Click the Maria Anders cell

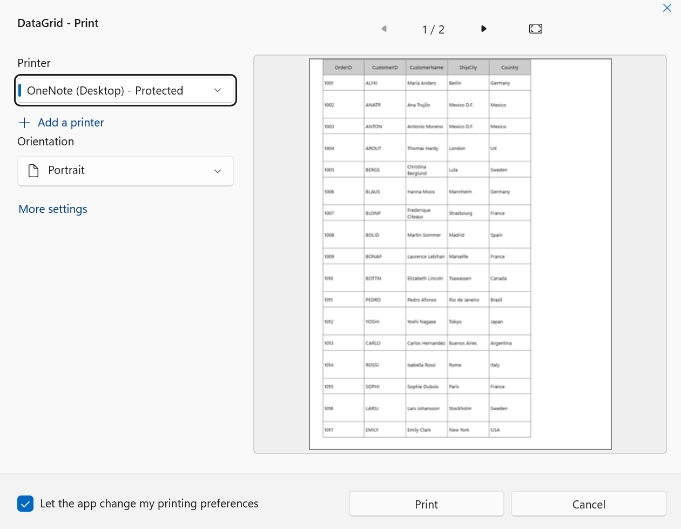[426, 83]
